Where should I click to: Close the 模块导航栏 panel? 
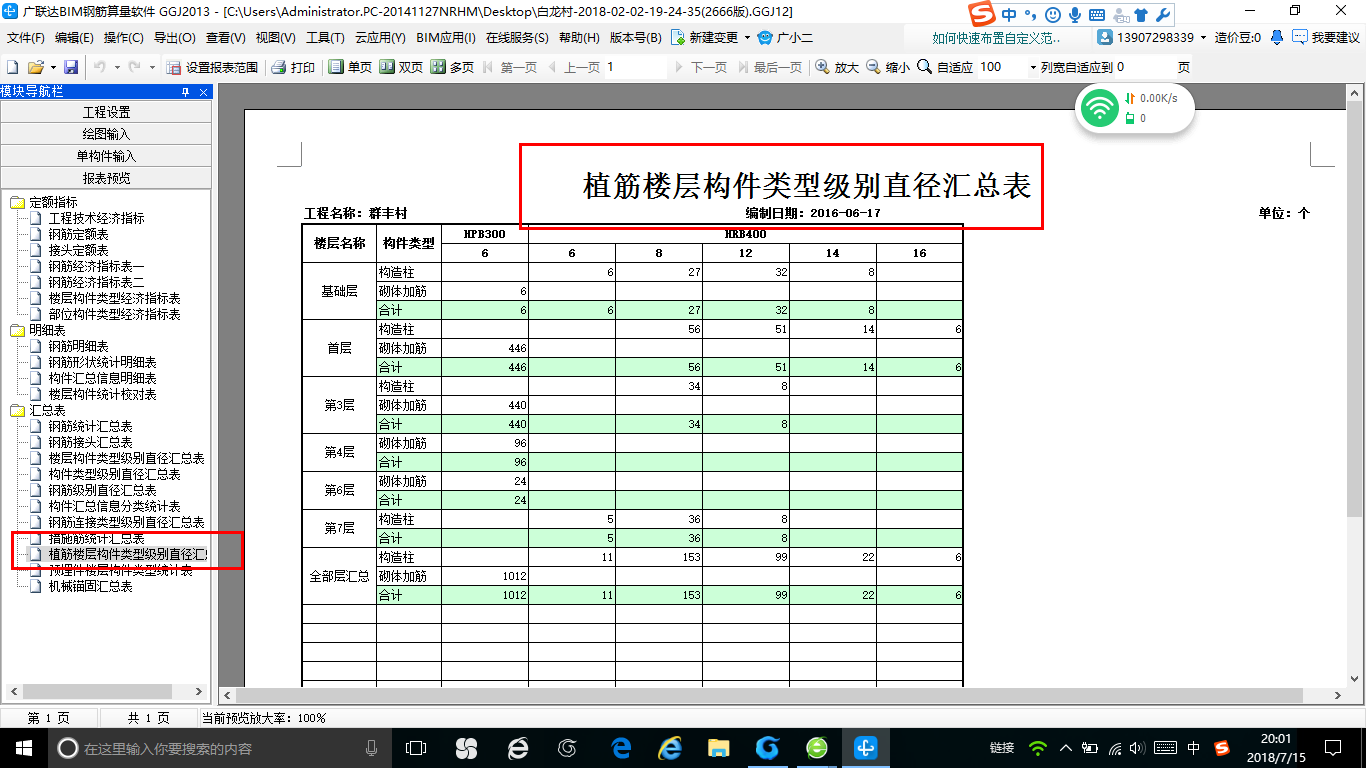tap(204, 92)
